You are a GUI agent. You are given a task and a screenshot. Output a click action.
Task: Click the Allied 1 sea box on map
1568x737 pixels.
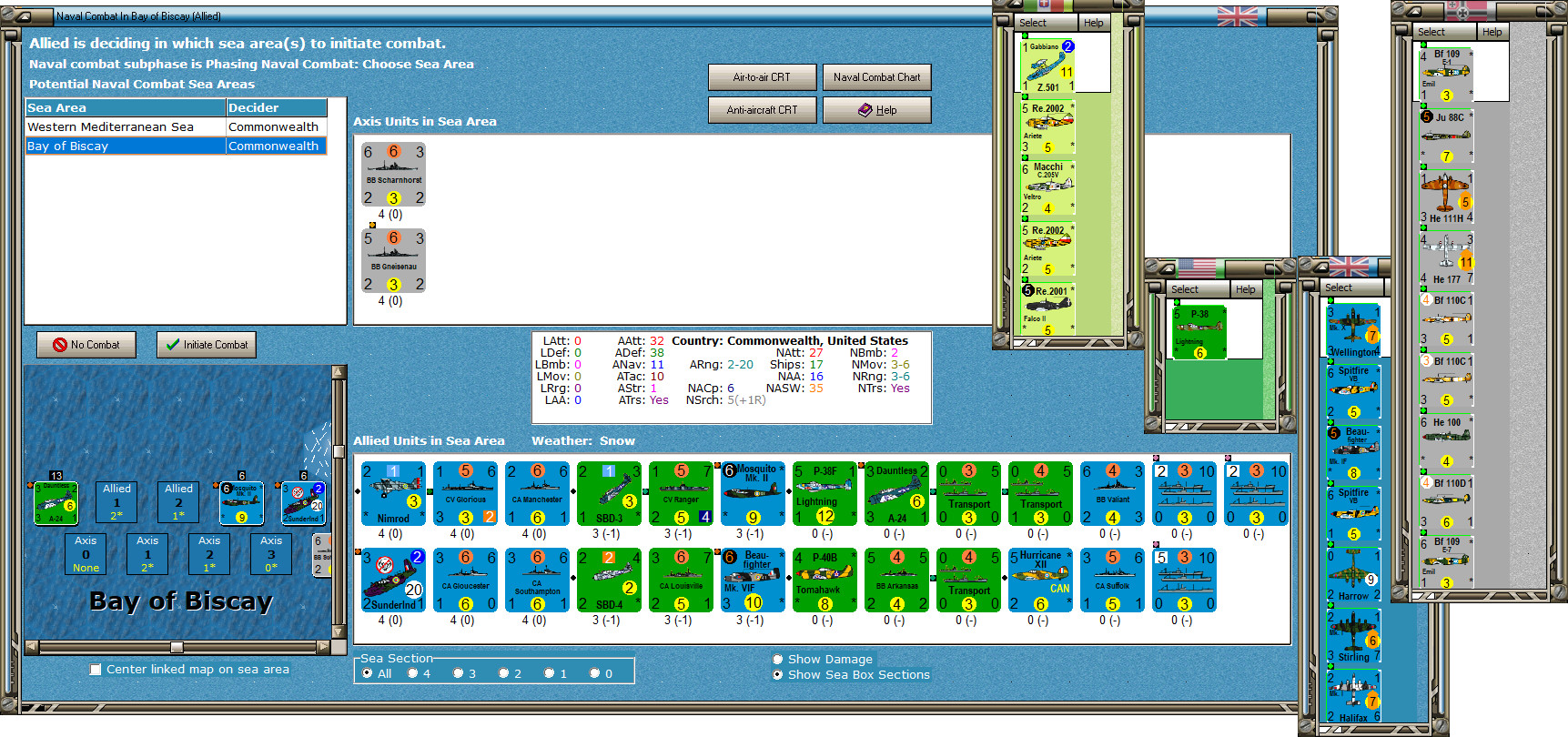click(x=116, y=501)
